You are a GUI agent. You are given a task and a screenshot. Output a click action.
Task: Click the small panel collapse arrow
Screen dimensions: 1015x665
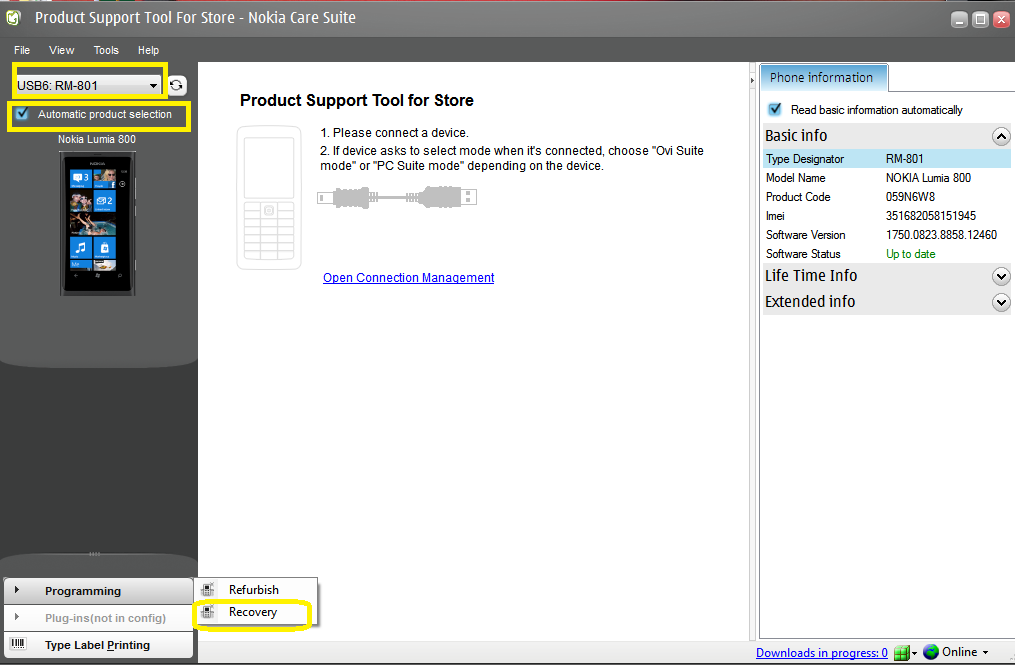click(x=752, y=80)
